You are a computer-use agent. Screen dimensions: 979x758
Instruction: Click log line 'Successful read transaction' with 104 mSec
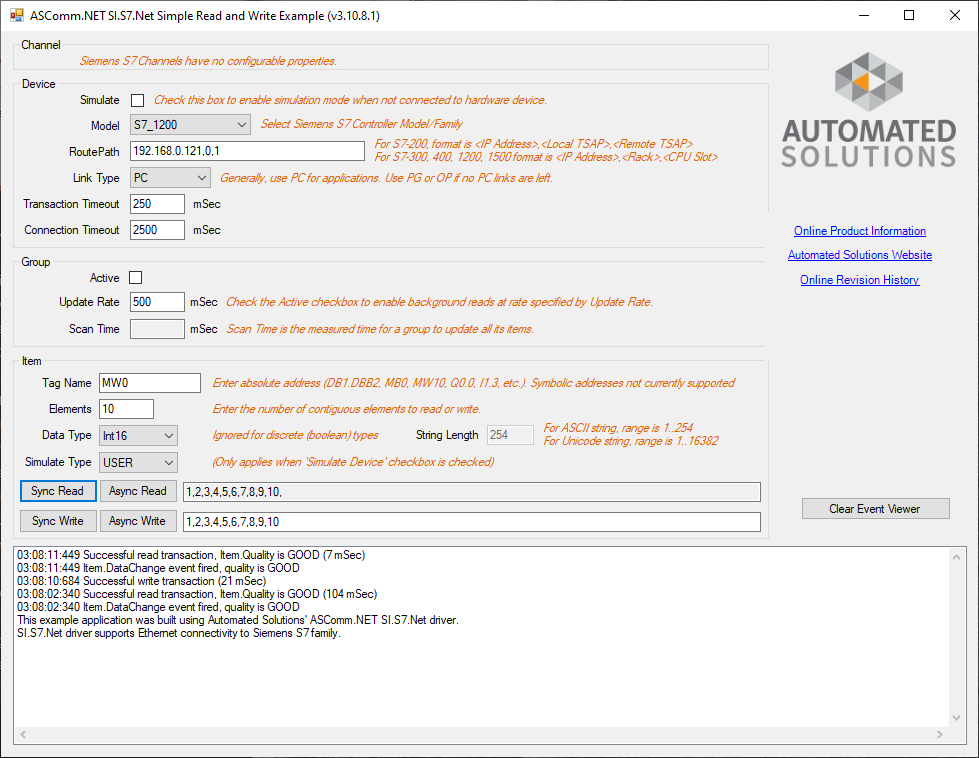[197, 594]
